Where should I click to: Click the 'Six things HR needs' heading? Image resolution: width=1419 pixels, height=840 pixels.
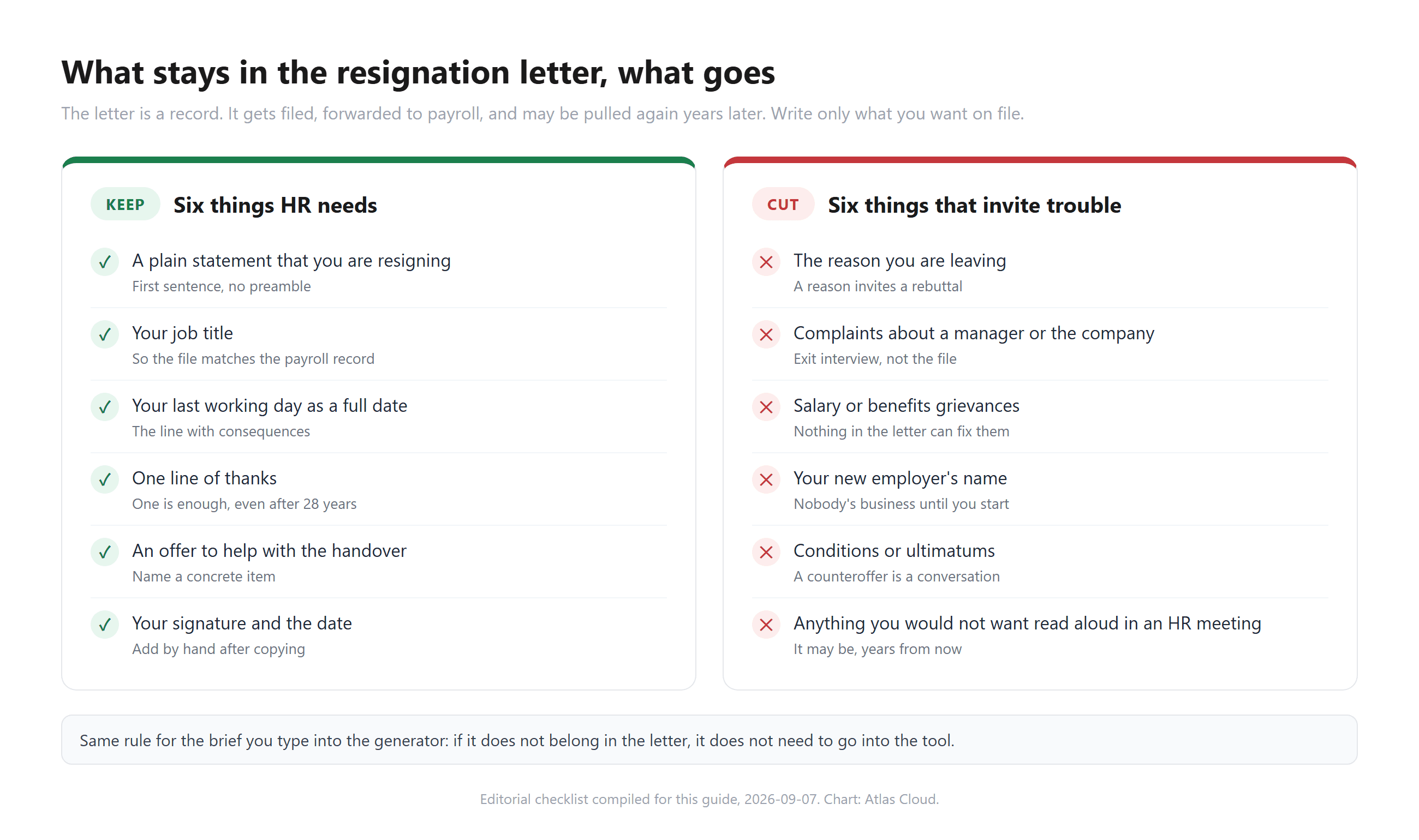click(275, 205)
